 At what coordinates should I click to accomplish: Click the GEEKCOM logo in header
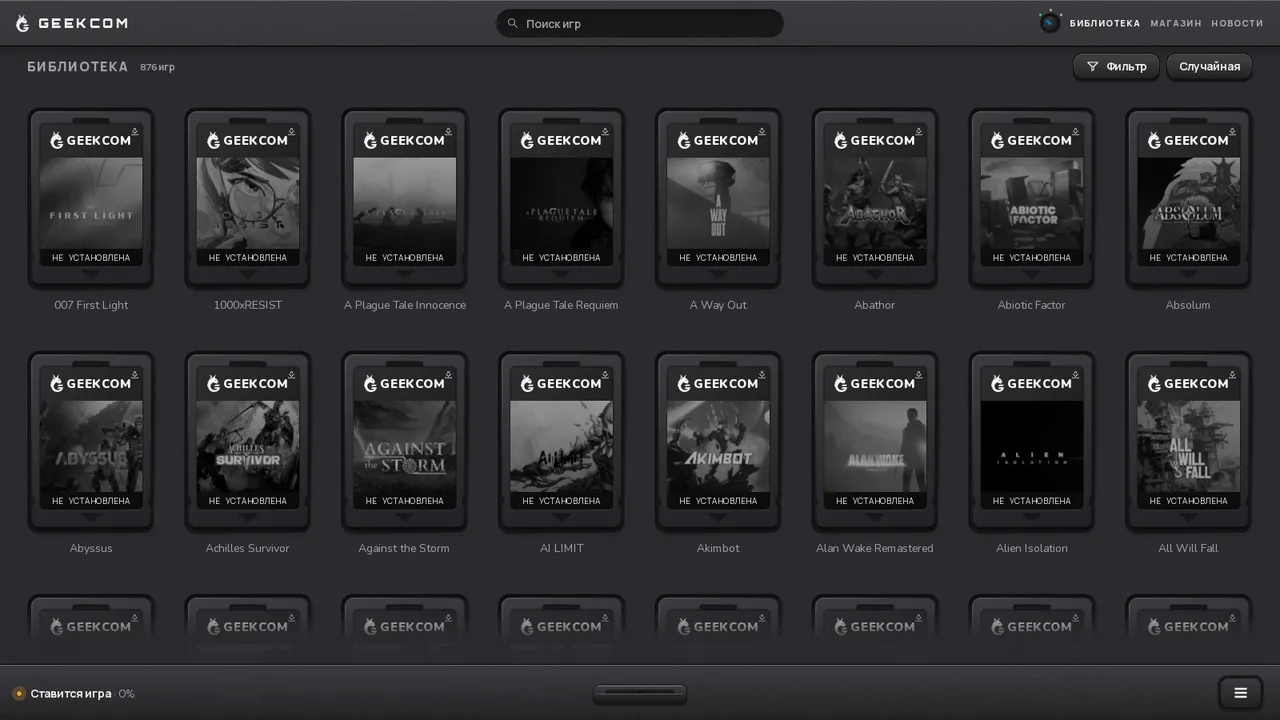[72, 23]
